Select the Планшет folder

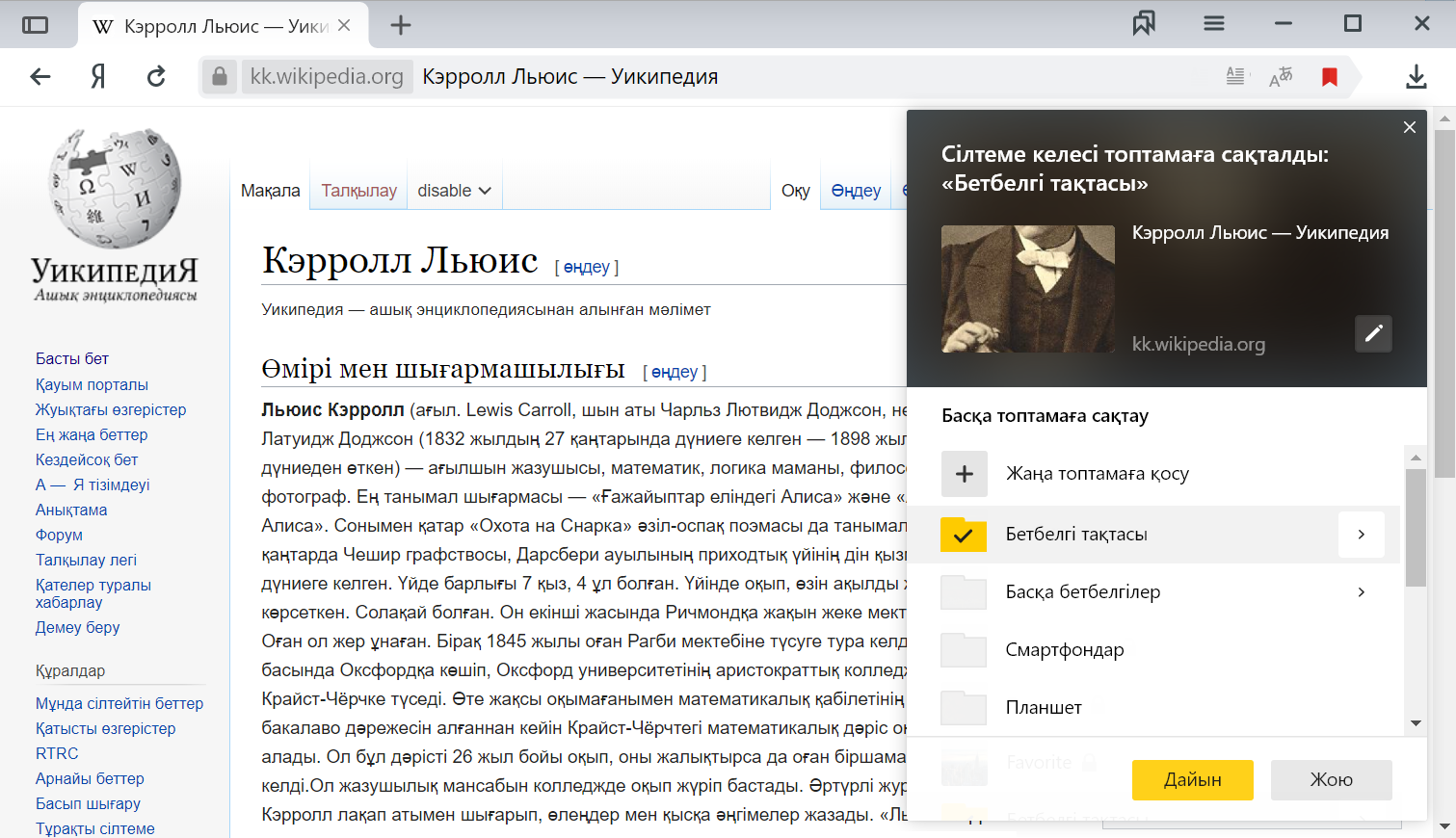point(1044,708)
